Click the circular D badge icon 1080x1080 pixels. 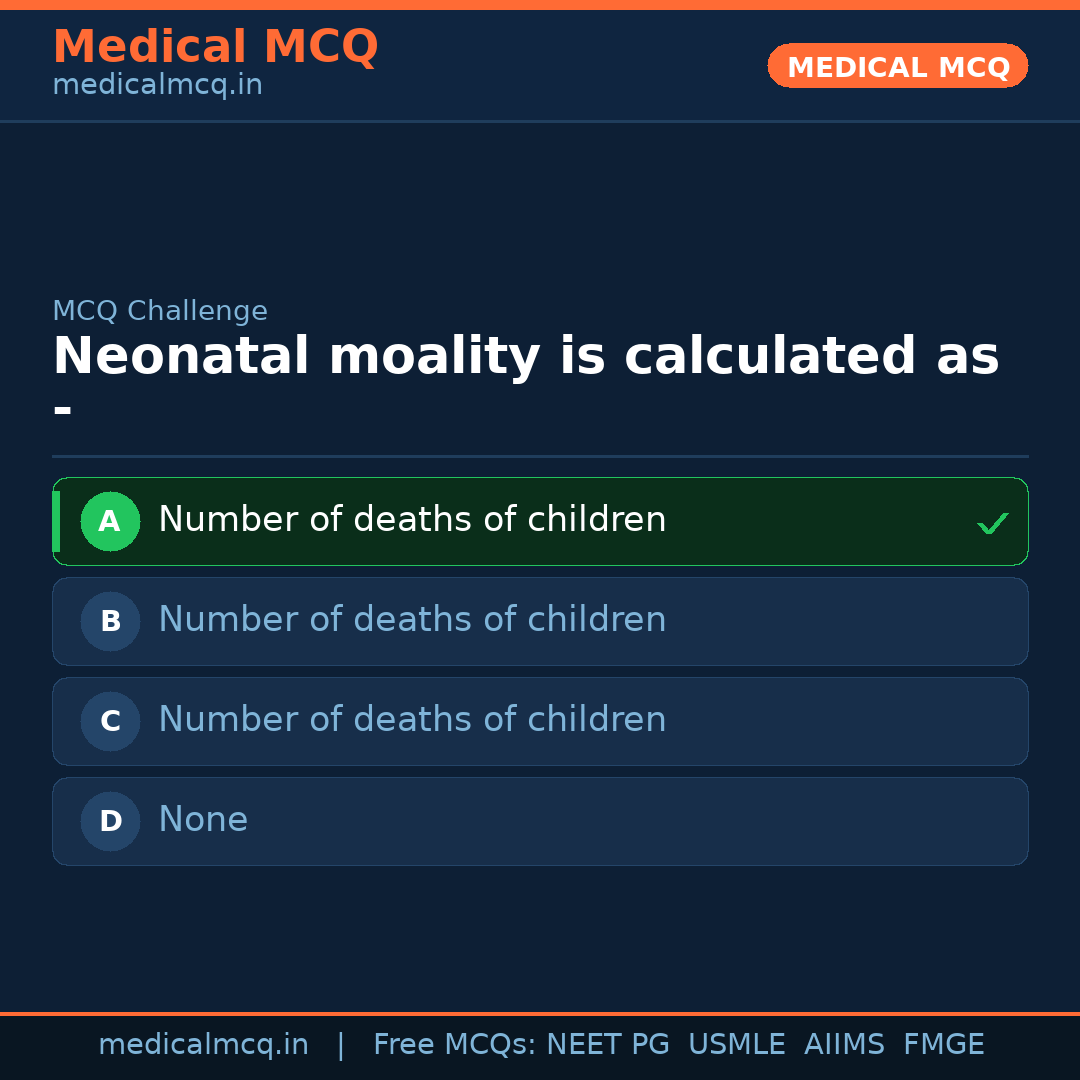(110, 821)
